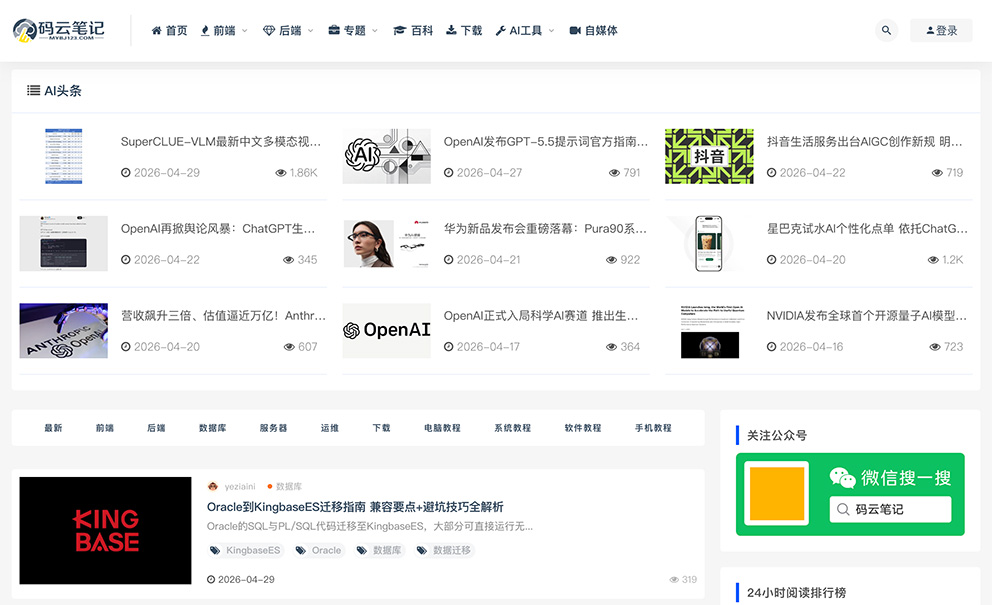
Task: Click the graduation cap icon beside 百科
Action: (x=399, y=30)
